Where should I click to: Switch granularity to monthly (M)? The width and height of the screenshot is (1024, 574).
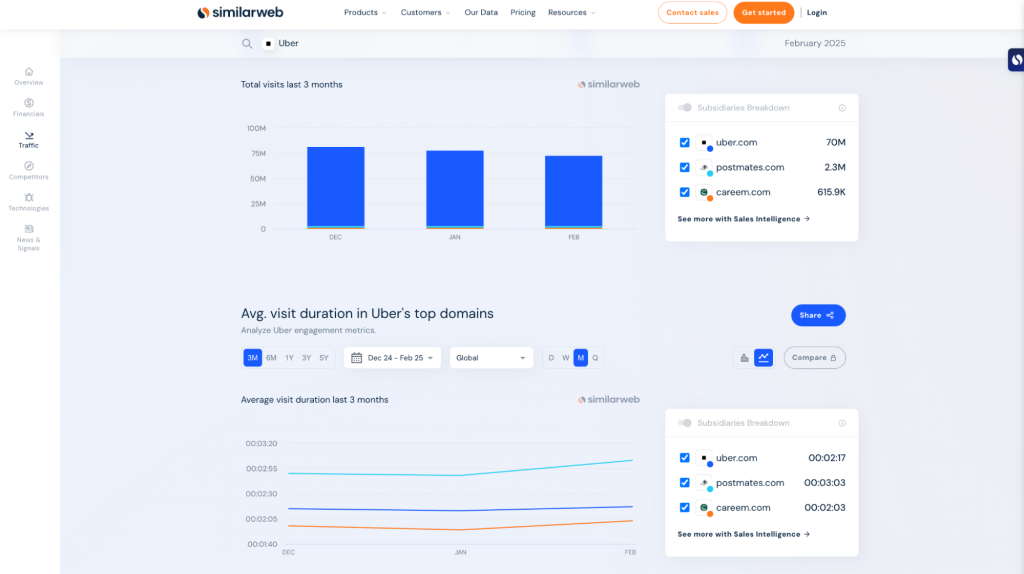tap(581, 358)
